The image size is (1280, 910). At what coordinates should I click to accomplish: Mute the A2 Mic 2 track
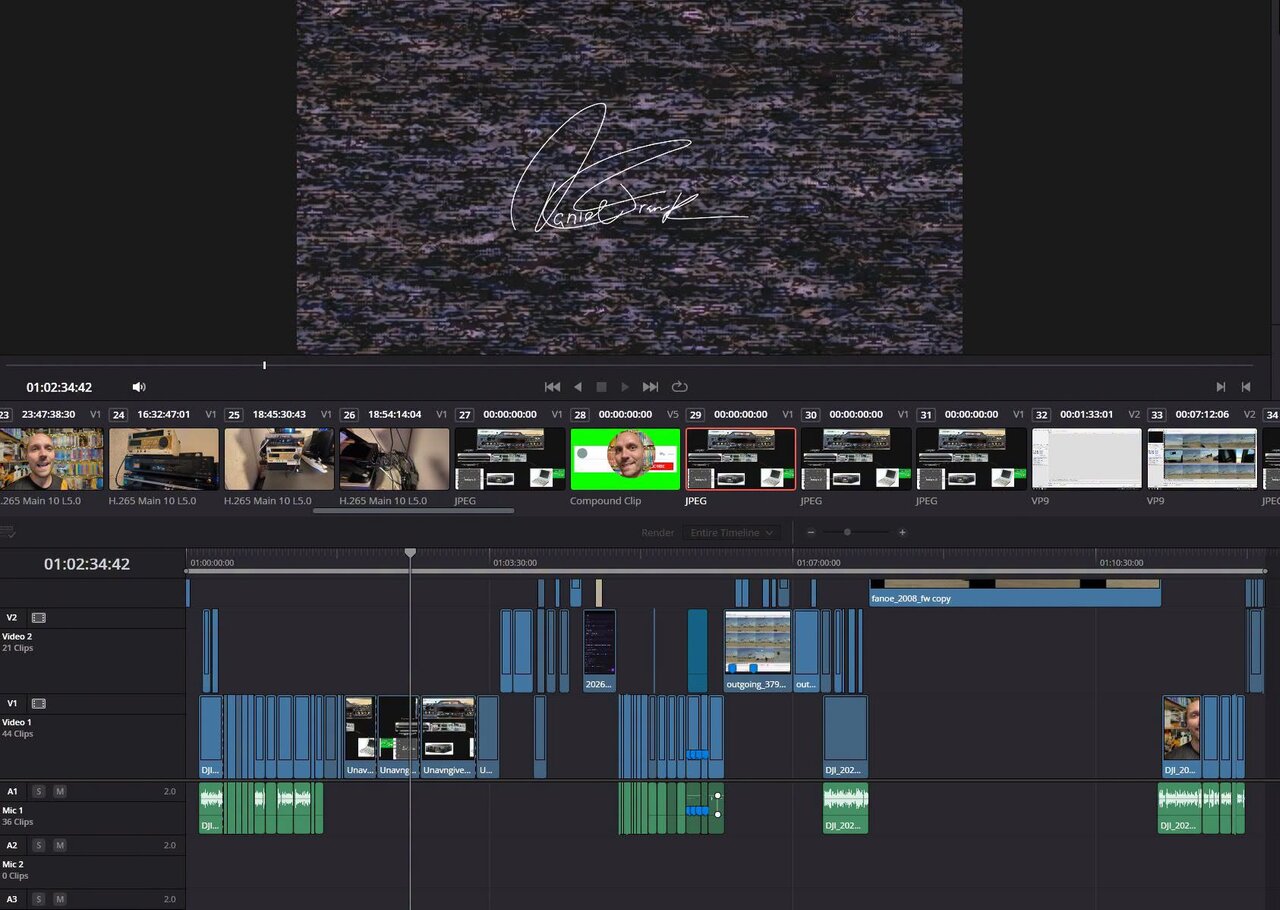[60, 845]
